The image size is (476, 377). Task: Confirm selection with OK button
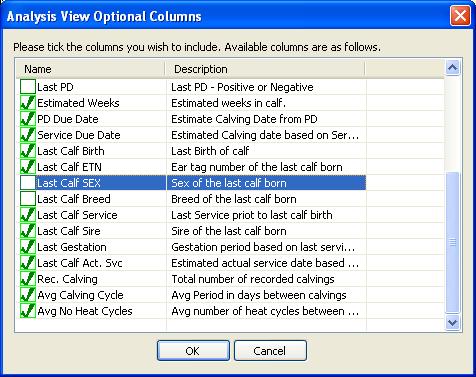pos(193,351)
